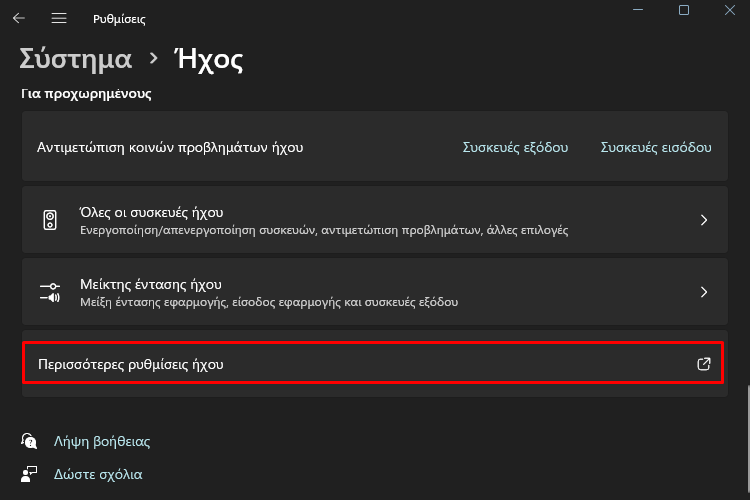Open the Συσκευές εισόδου troubleshooter link
The image size is (750, 500).
[656, 147]
